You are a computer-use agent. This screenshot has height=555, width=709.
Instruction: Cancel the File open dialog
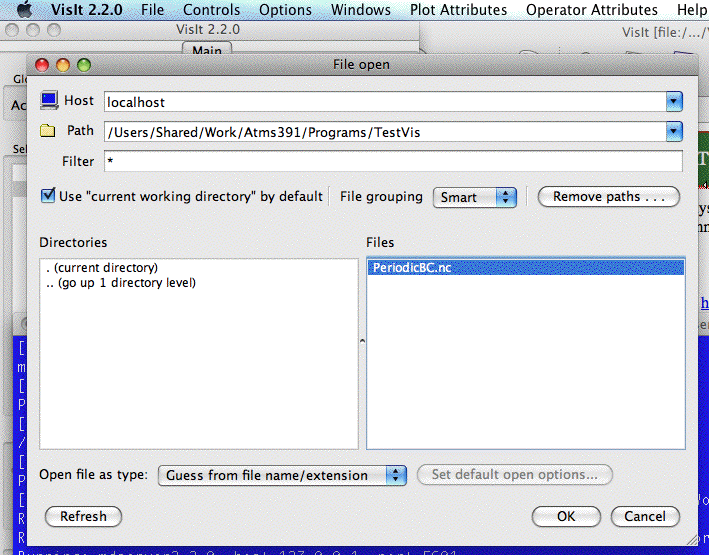(x=645, y=517)
